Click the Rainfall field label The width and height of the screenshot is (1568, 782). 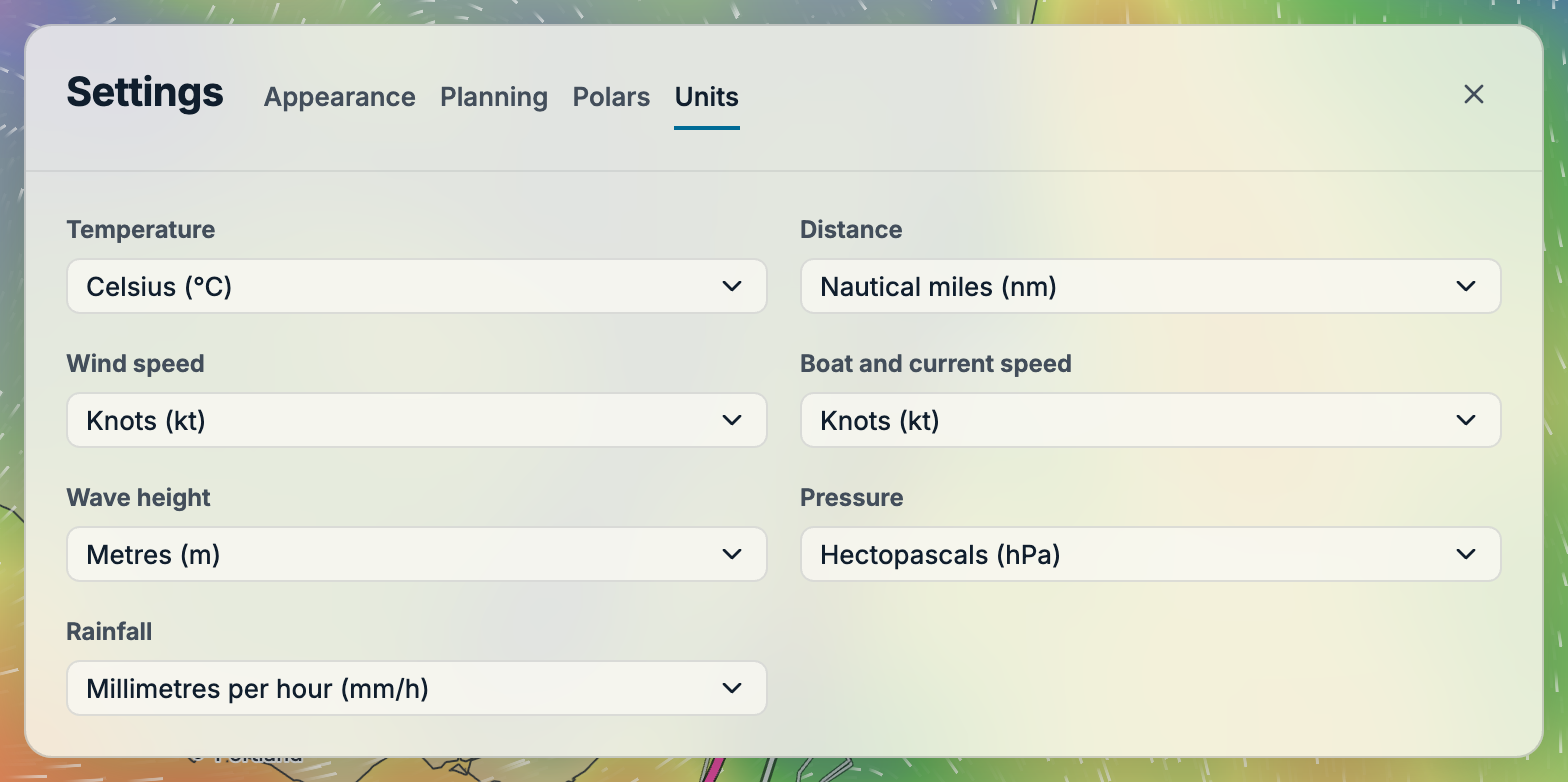coord(109,631)
